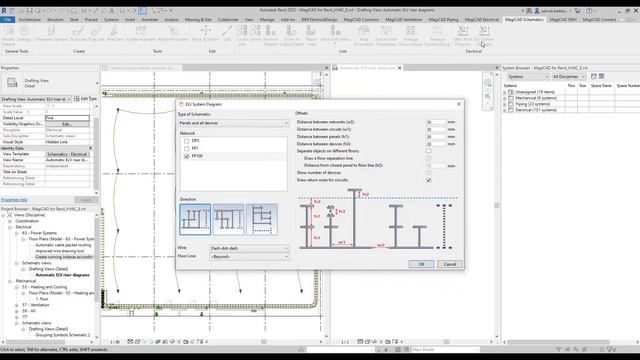The width and height of the screenshot is (640, 360).
Task: Expand the Piping systems node in System Browser
Action: (x=504, y=104)
